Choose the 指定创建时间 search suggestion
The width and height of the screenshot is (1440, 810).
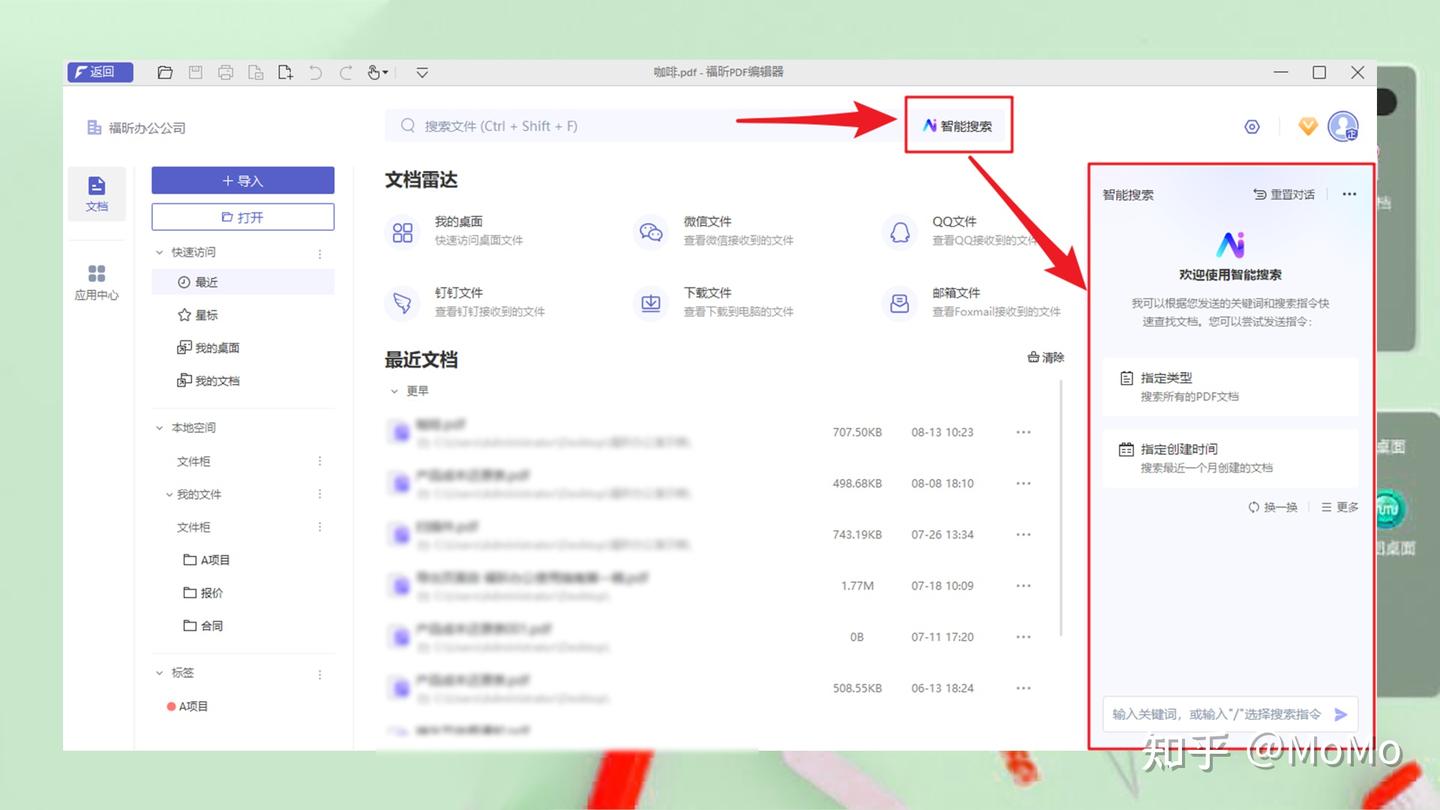pos(1230,458)
